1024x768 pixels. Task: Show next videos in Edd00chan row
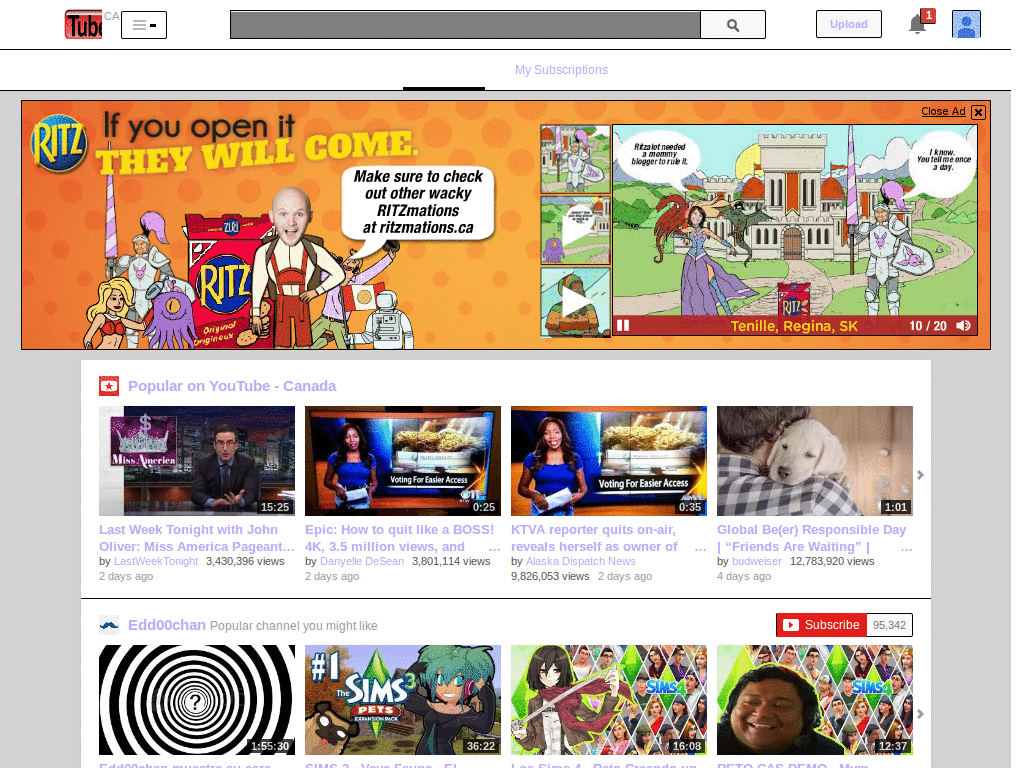[x=920, y=714]
